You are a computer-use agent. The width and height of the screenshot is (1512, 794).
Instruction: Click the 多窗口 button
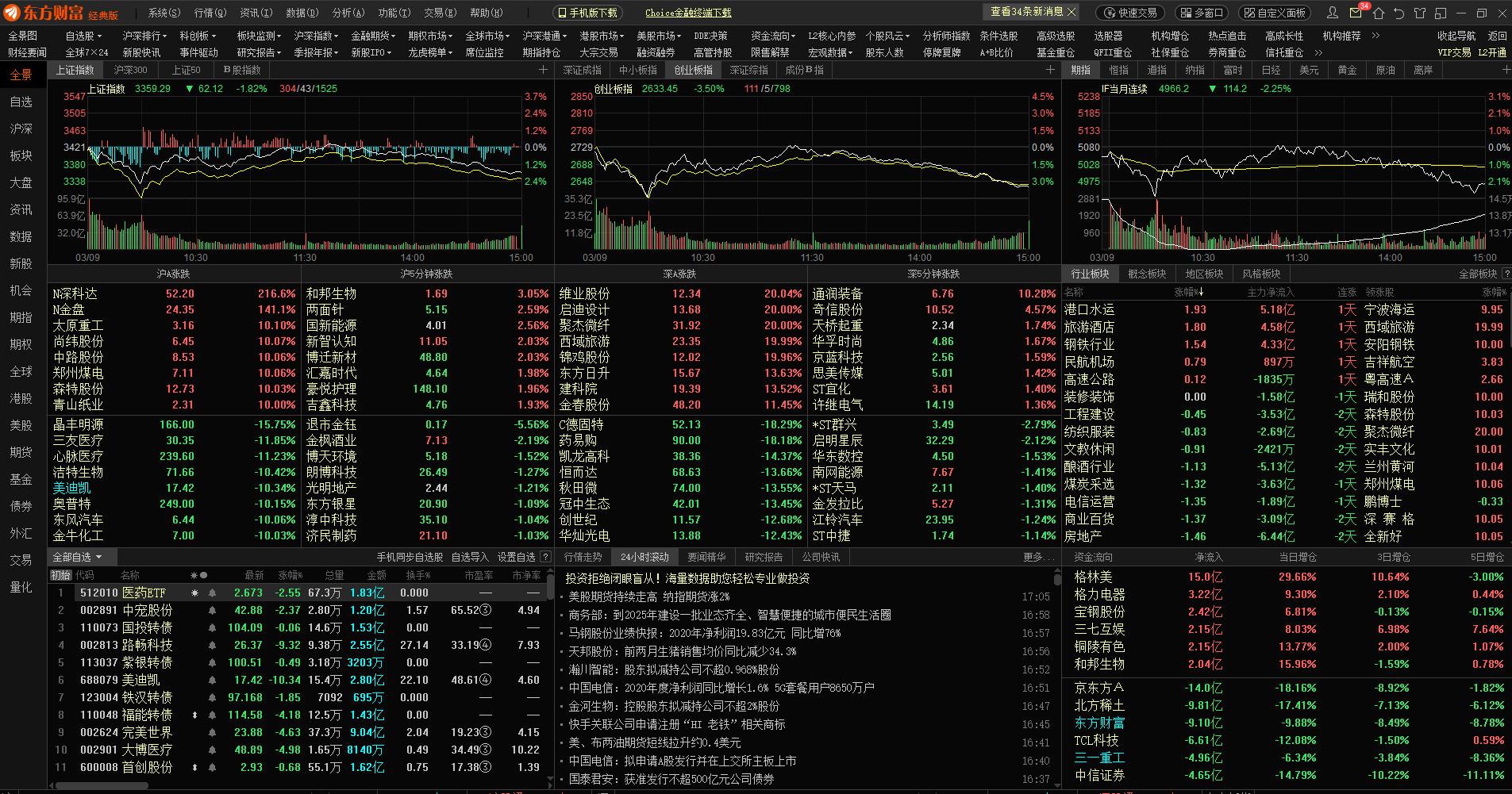click(1200, 13)
